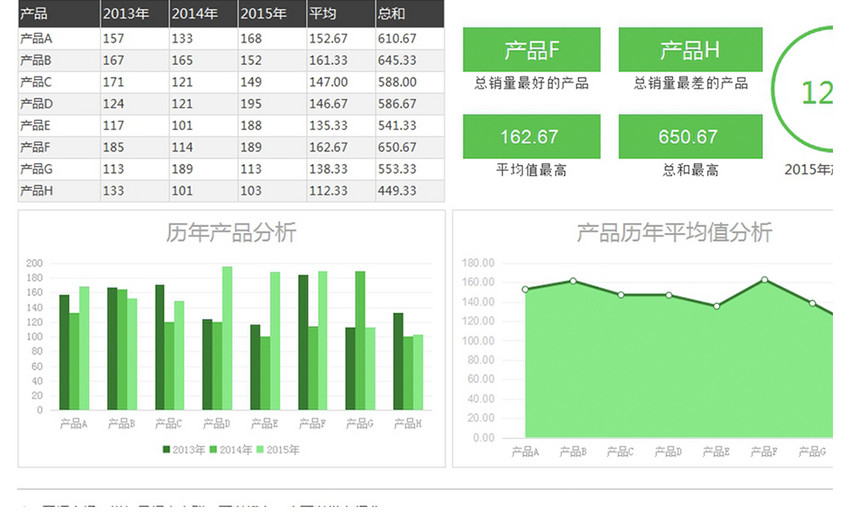Screen dimensions: 850x524
Task: Click the green 产品H worst-seller card
Action: click(x=690, y=49)
